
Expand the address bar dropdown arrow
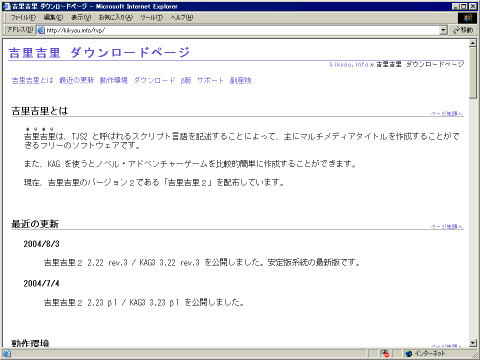(443, 30)
